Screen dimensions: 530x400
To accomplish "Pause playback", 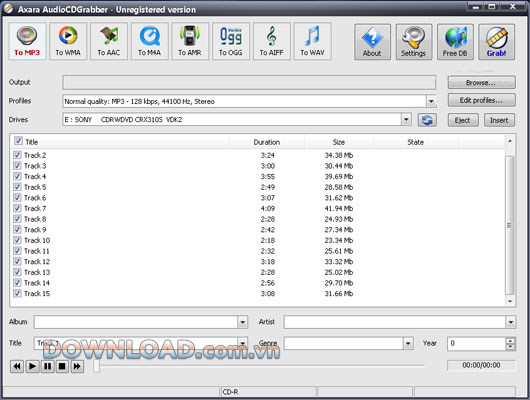I will point(48,366).
